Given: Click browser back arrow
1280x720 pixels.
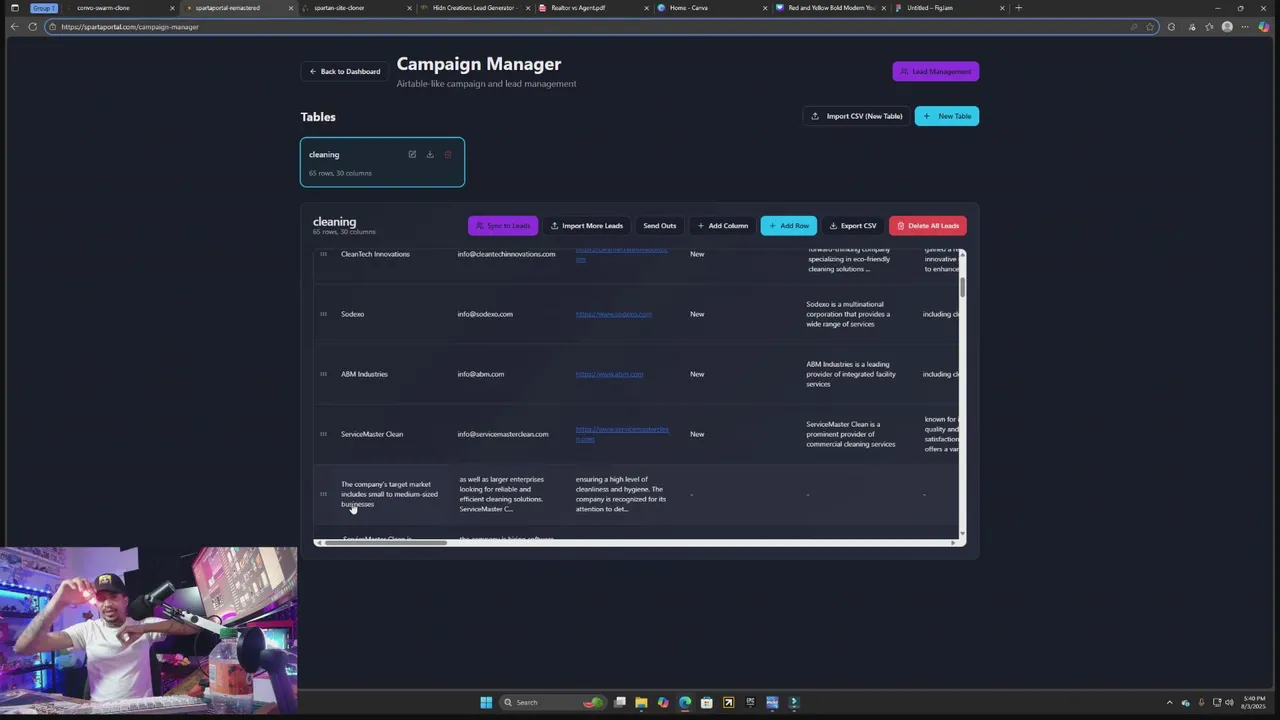Looking at the screenshot, I should tap(14, 27).
